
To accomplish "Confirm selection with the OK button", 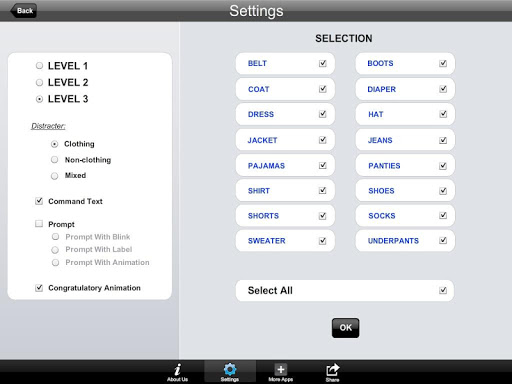I will (345, 328).
